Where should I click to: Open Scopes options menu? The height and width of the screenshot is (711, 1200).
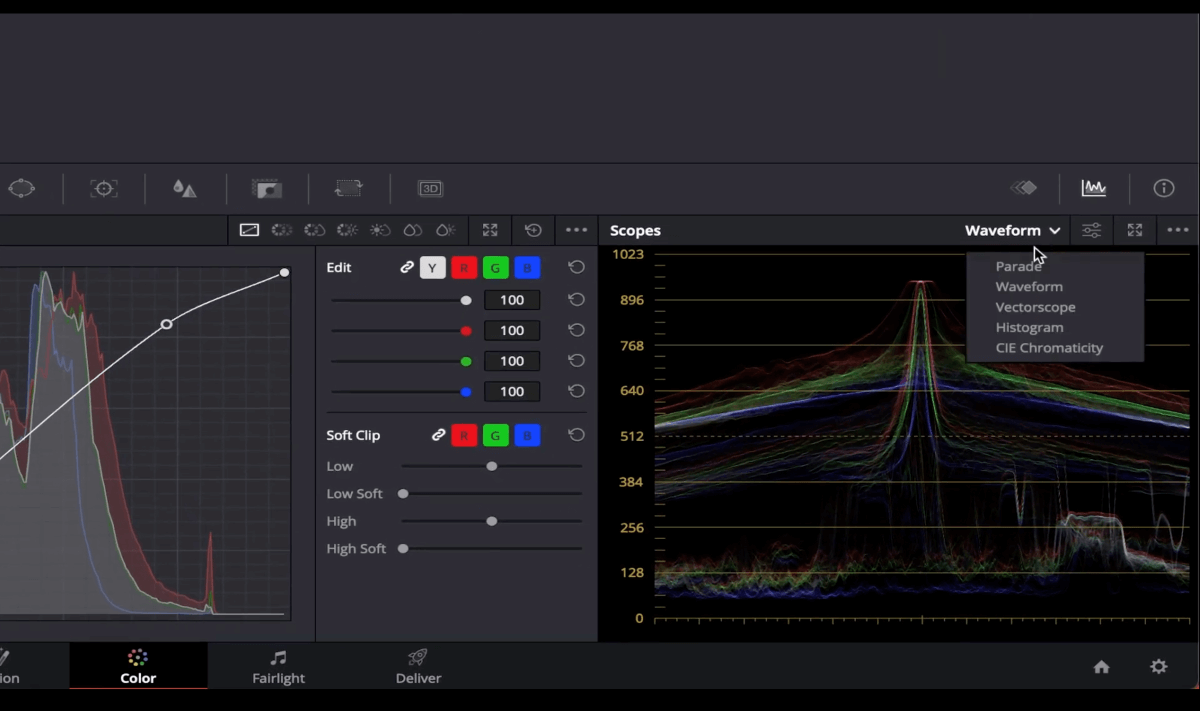click(1178, 230)
